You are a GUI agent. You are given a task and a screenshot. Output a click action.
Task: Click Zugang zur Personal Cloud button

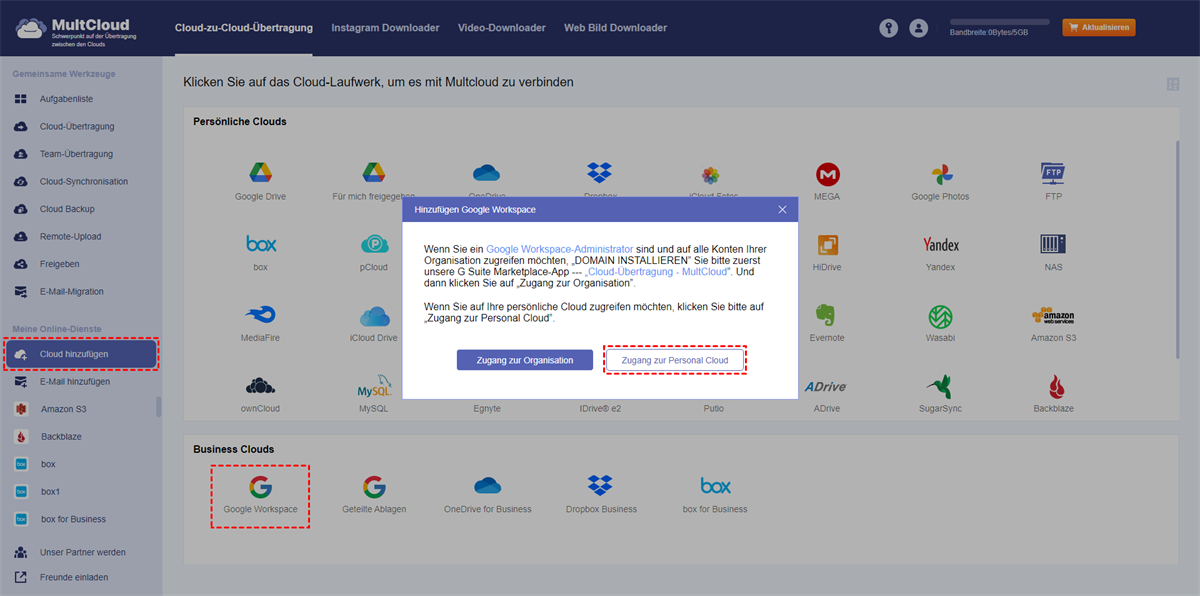point(675,360)
